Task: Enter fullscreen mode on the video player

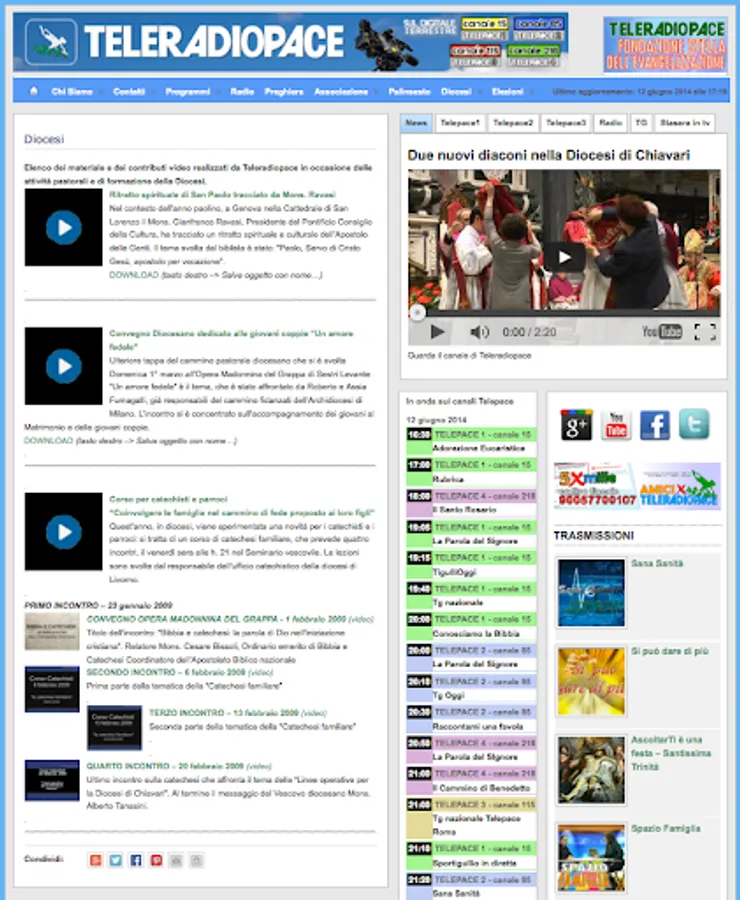Action: click(x=705, y=332)
